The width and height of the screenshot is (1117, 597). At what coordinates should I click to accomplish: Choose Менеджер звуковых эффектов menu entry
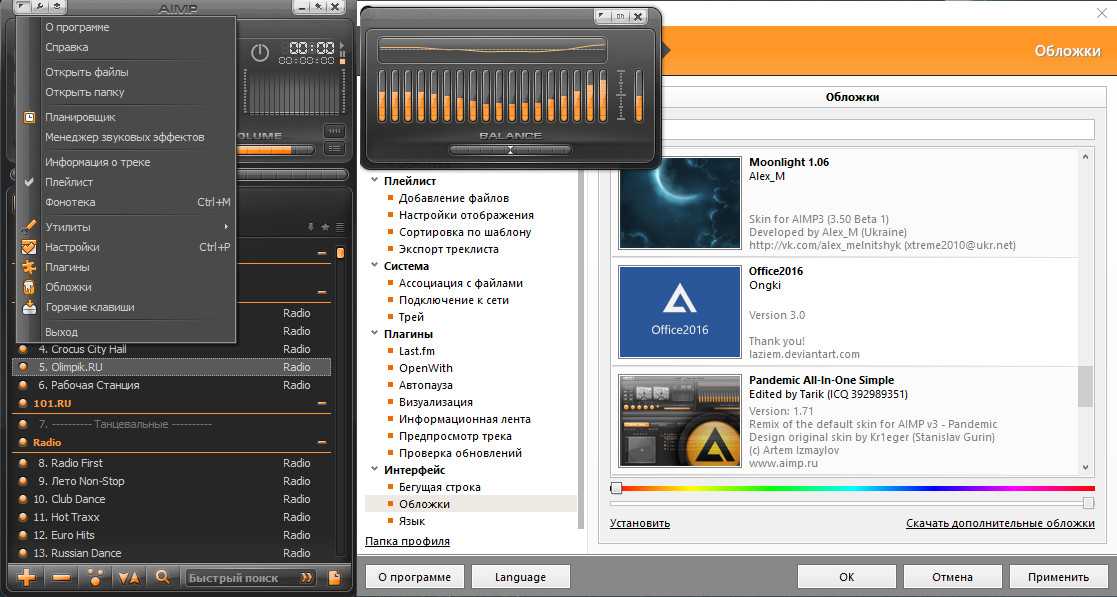pyautogui.click(x=125, y=137)
